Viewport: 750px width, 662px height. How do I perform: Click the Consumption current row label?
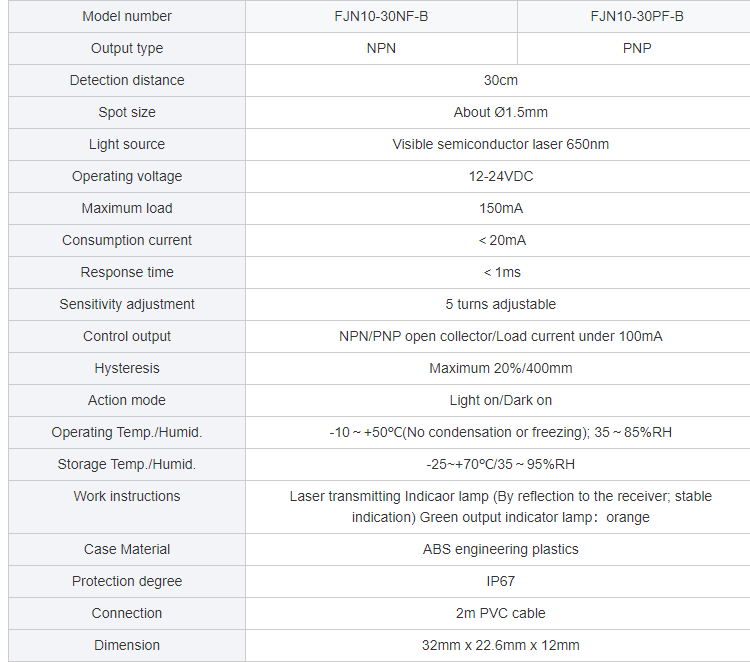pyautogui.click(x=127, y=240)
